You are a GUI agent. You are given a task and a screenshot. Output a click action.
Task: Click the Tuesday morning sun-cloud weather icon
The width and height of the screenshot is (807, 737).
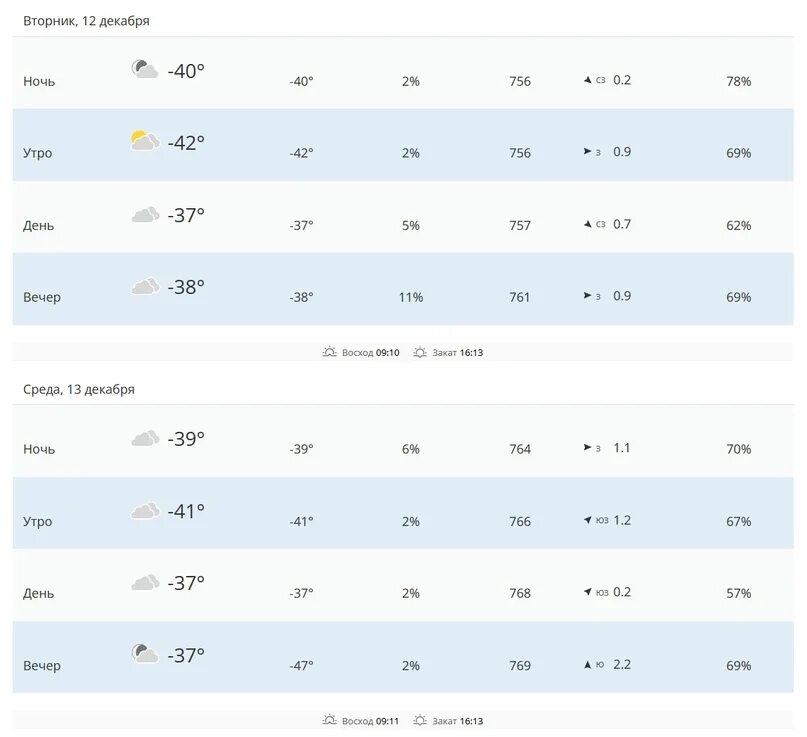tap(145, 141)
